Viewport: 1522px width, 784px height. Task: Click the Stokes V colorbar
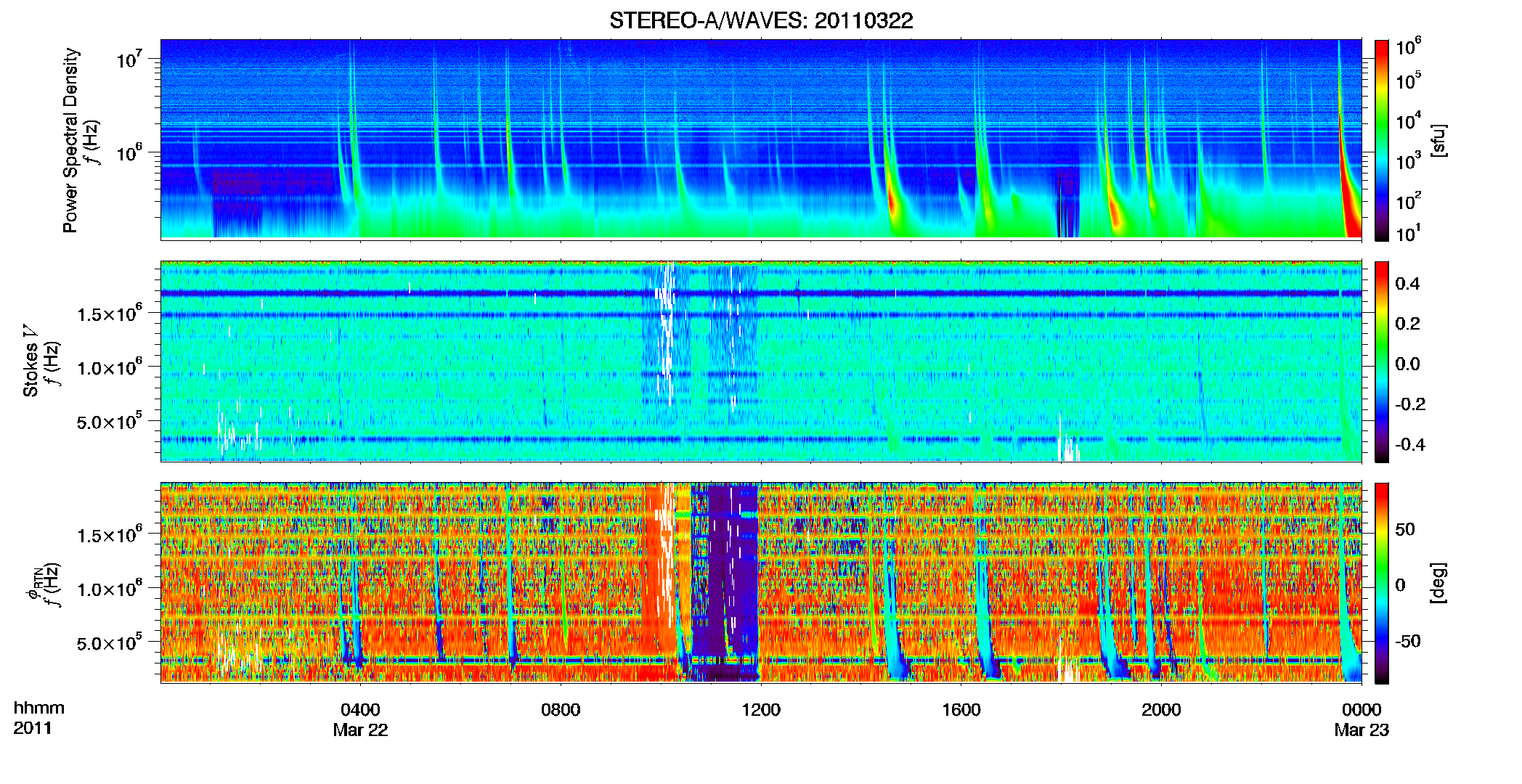1382,362
